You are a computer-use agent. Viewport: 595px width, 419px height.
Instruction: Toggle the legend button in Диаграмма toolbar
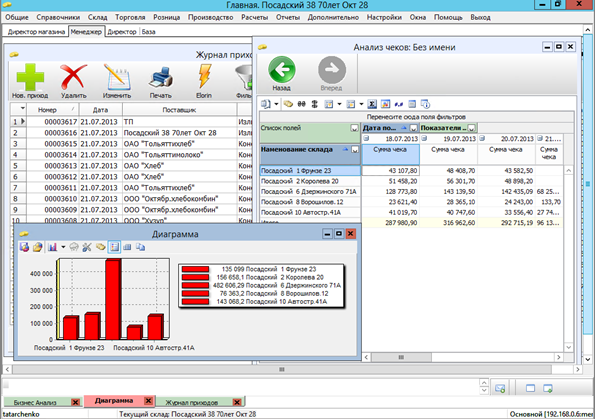click(x=114, y=247)
